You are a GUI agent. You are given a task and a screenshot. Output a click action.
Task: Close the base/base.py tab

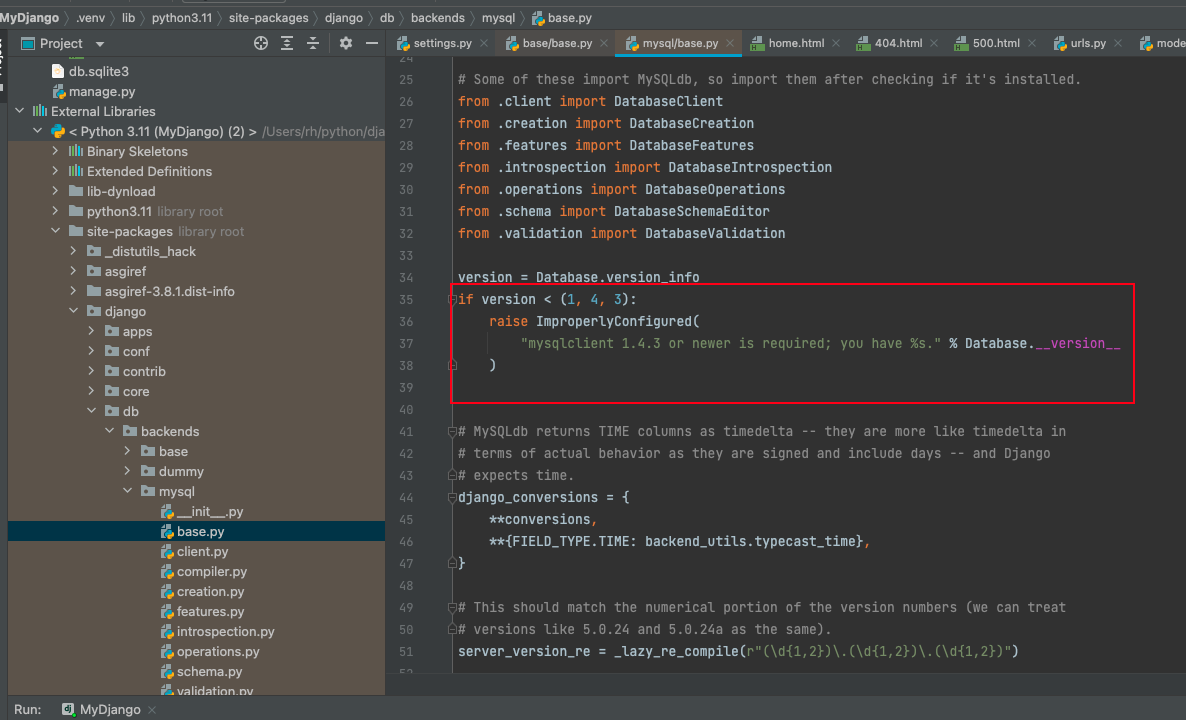604,43
